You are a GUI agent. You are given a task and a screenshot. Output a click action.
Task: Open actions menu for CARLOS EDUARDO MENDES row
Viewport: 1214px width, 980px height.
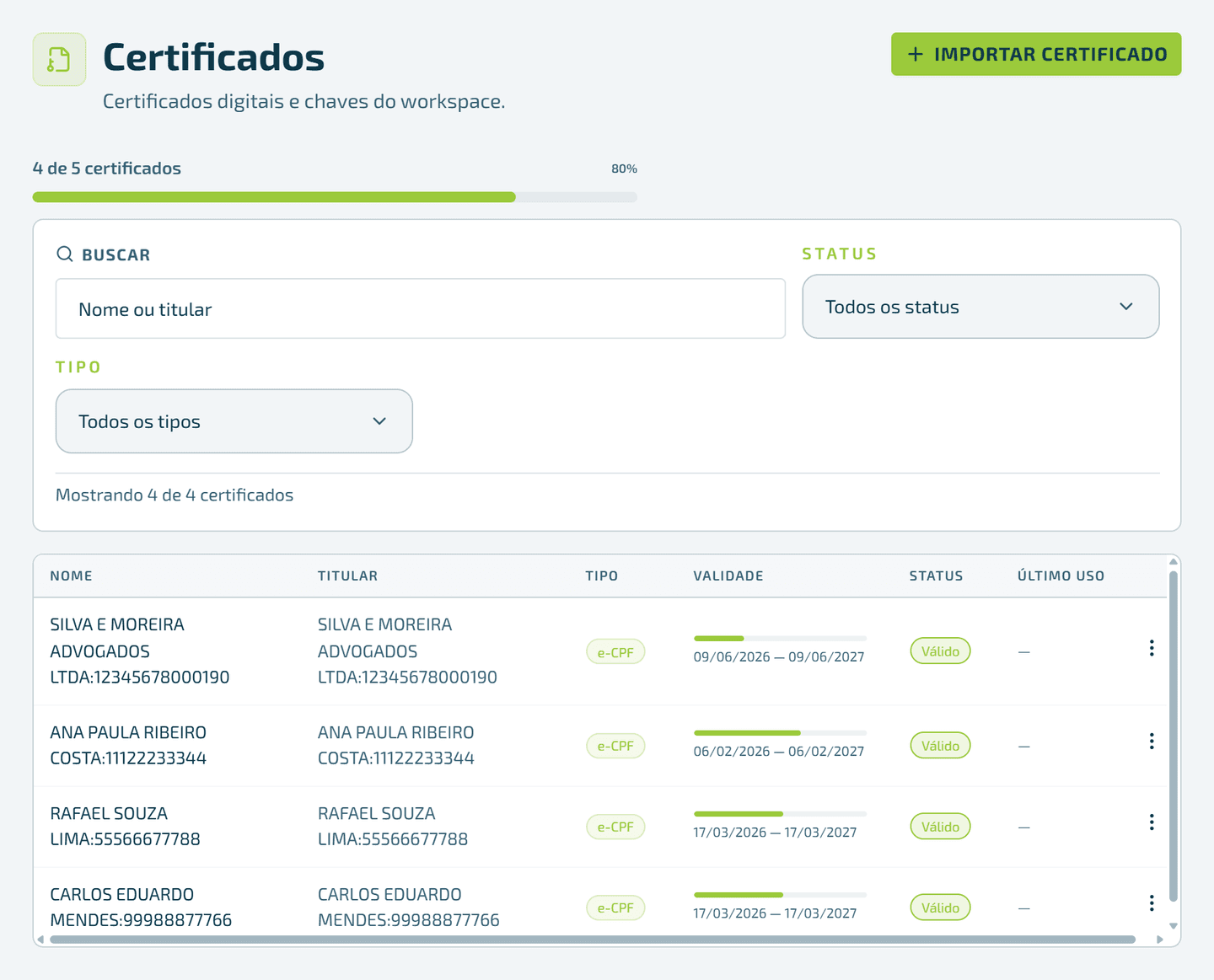click(x=1152, y=903)
